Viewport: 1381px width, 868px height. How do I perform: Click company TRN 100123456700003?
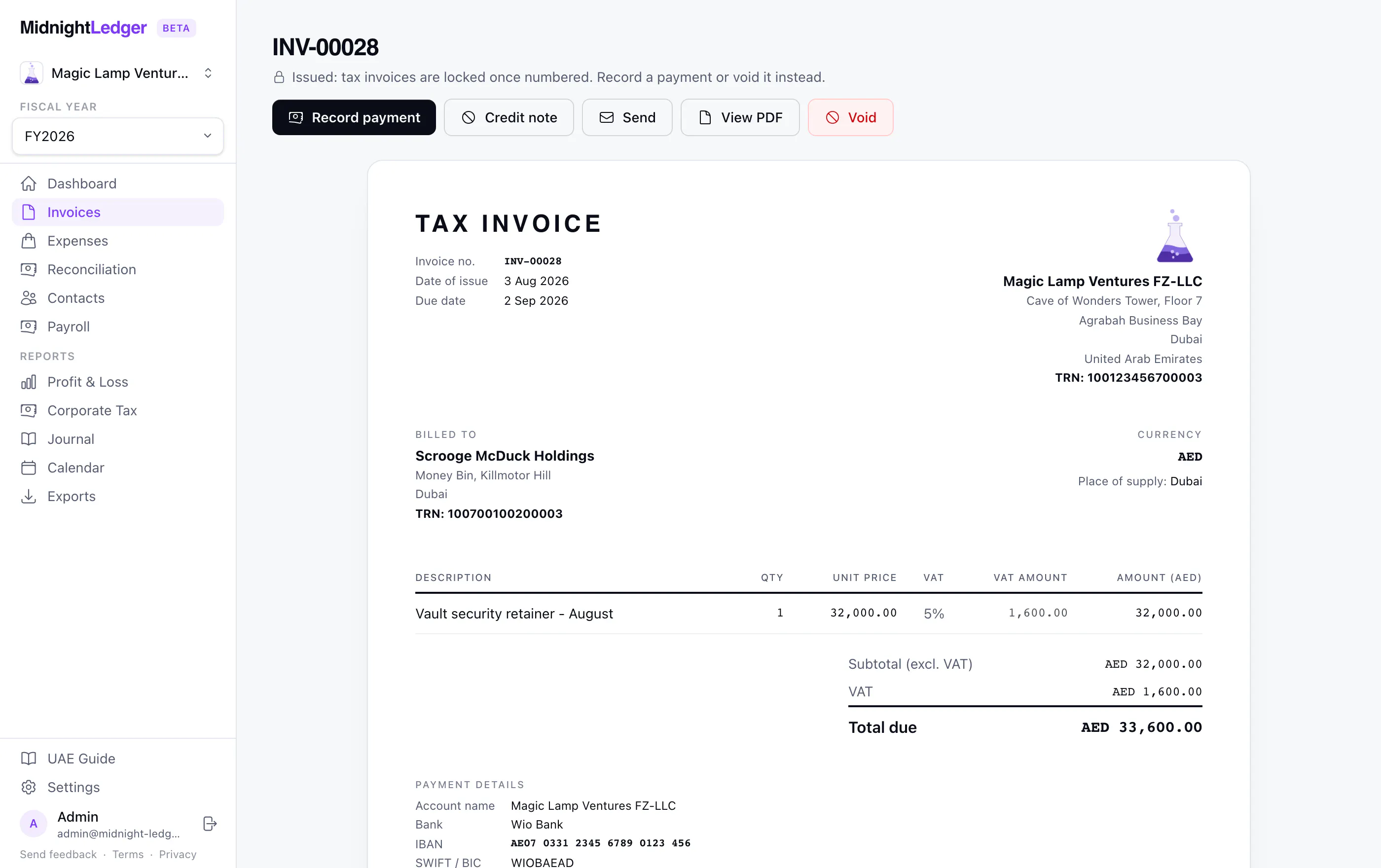tap(1128, 377)
